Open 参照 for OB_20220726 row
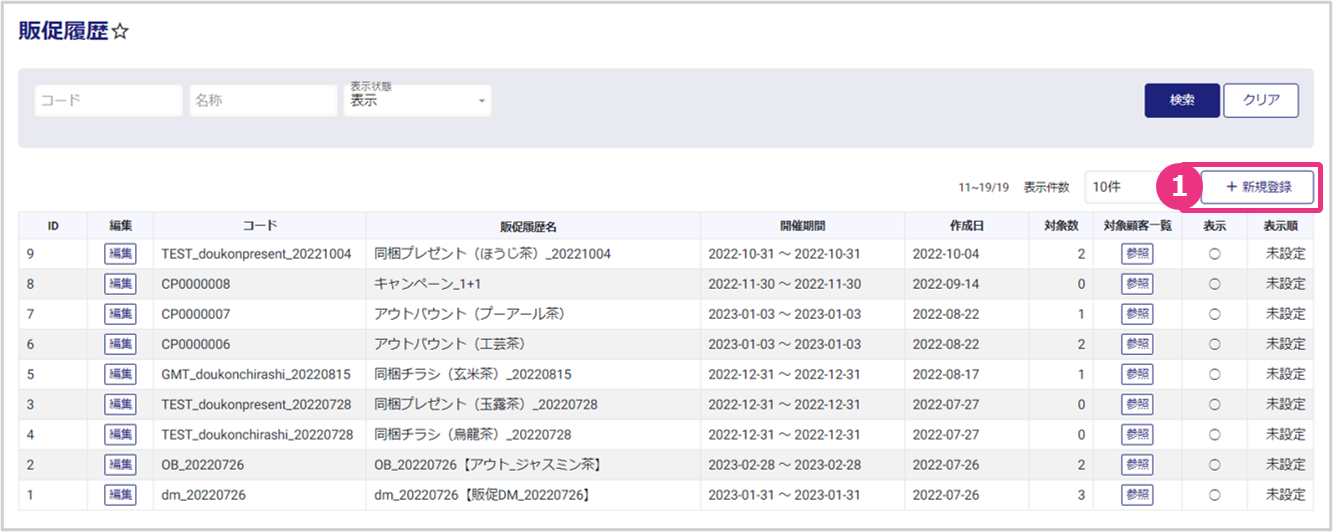The width and height of the screenshot is (1333, 532). 1137,464
